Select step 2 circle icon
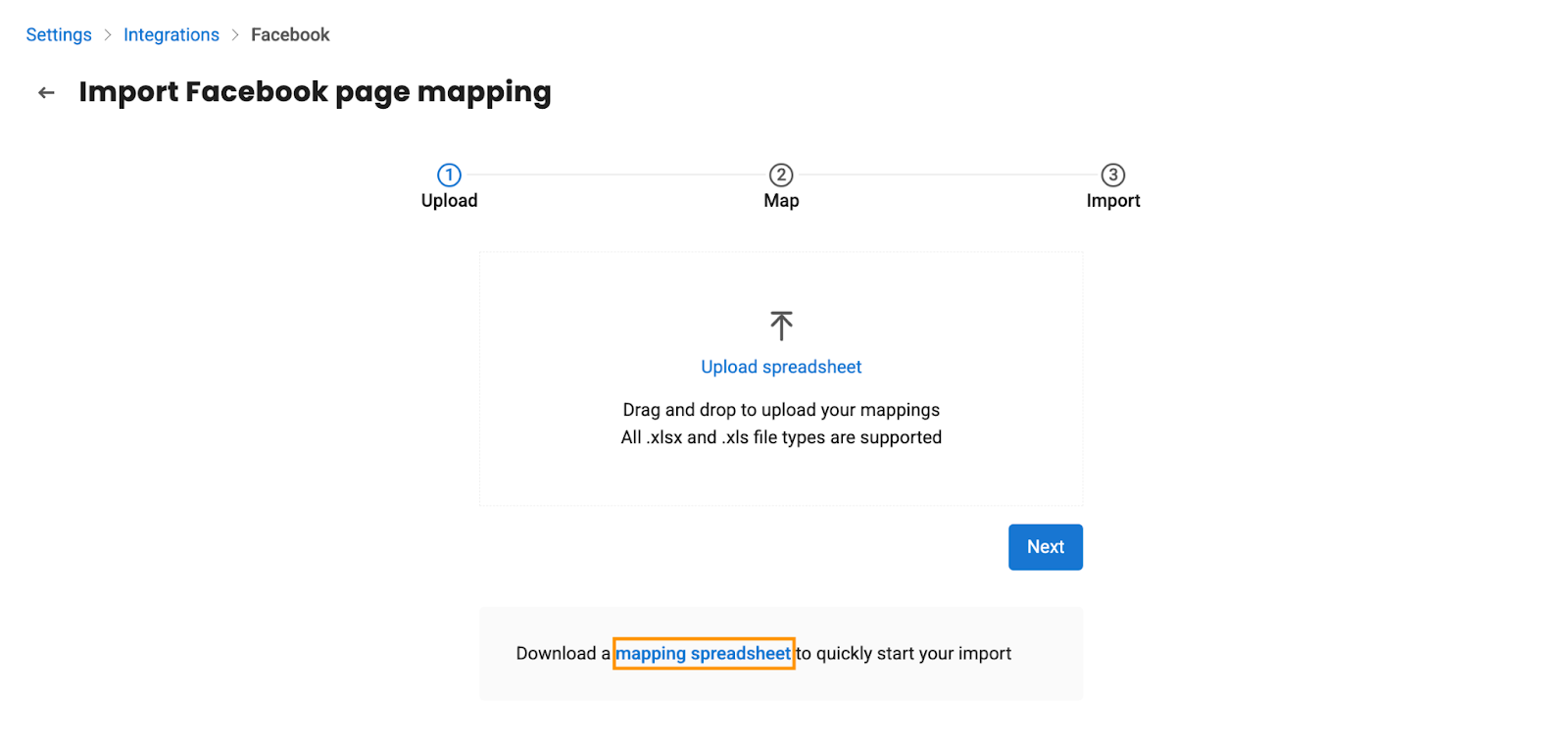The height and width of the screenshot is (753, 1568). [781, 175]
